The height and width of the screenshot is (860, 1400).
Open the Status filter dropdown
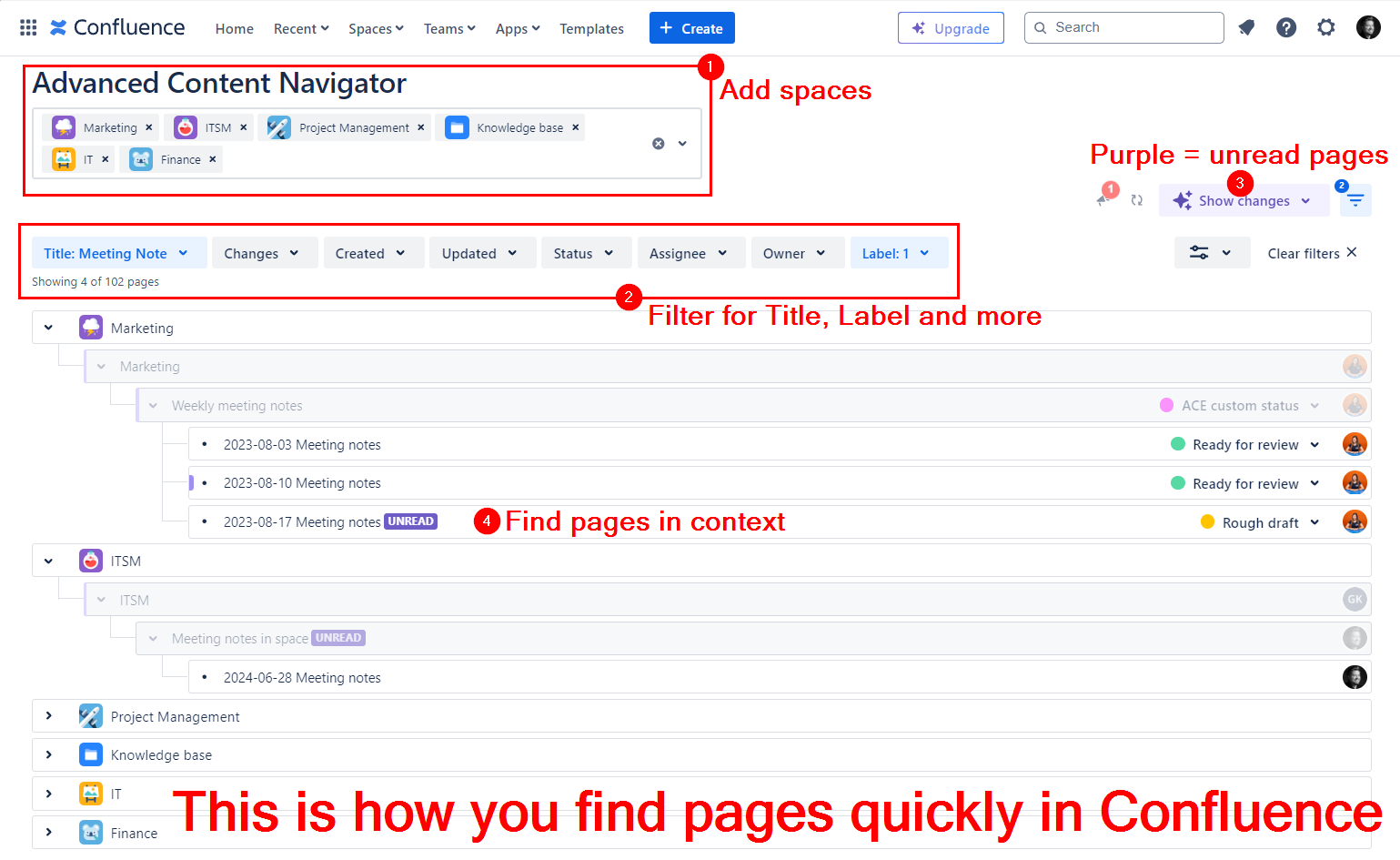586,253
